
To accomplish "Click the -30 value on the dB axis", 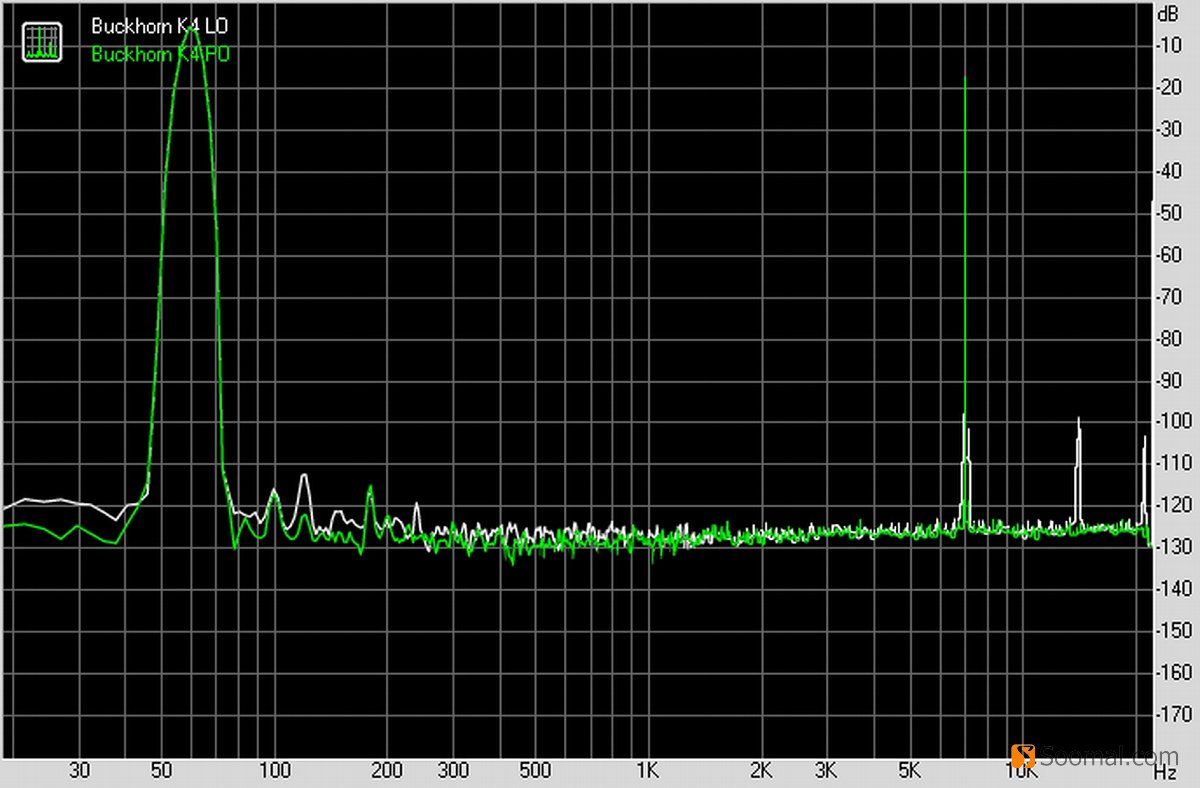I will point(1168,128).
